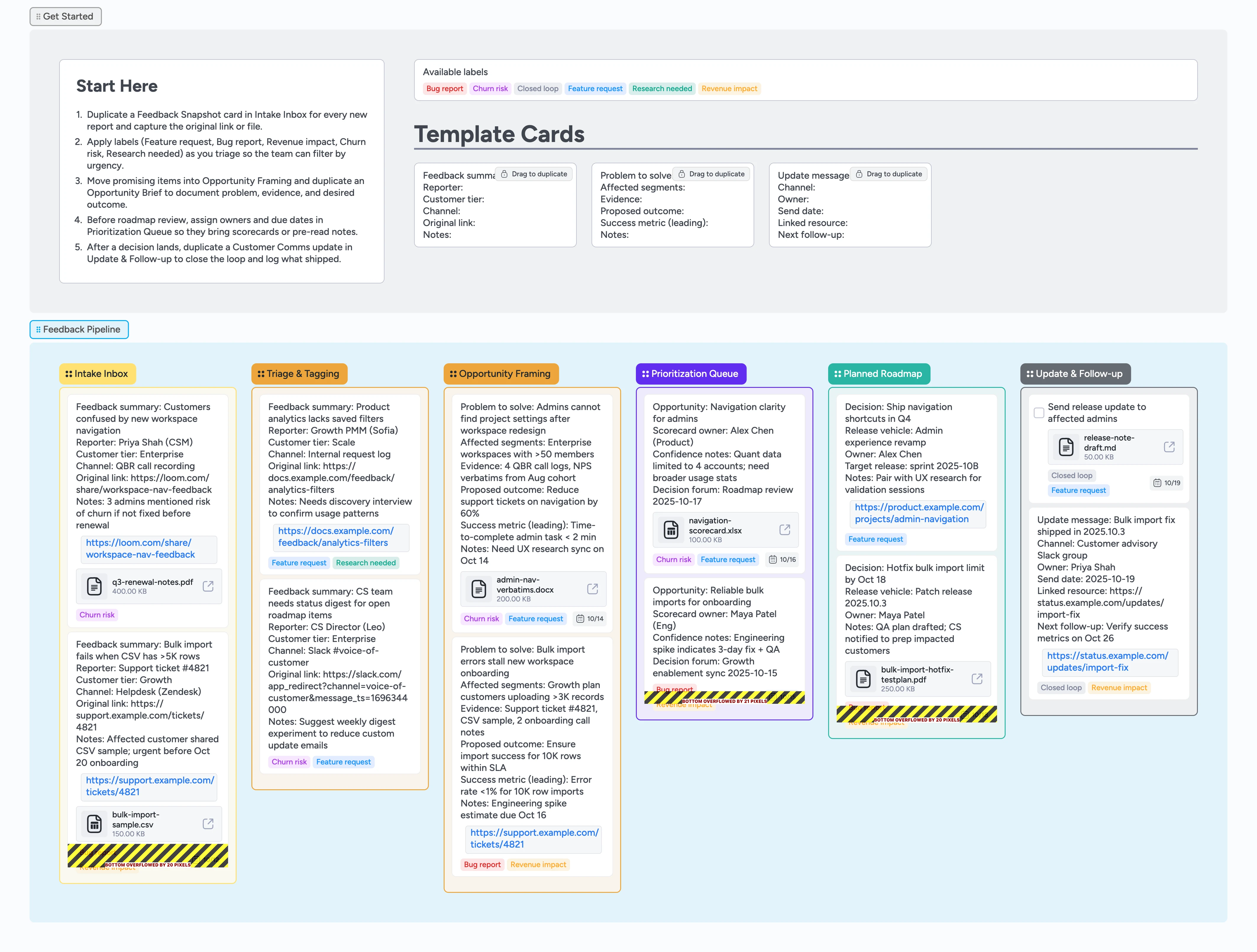This screenshot has width=1257, height=952.
Task: Open release-note-draft.md external link icon
Action: [1169, 447]
